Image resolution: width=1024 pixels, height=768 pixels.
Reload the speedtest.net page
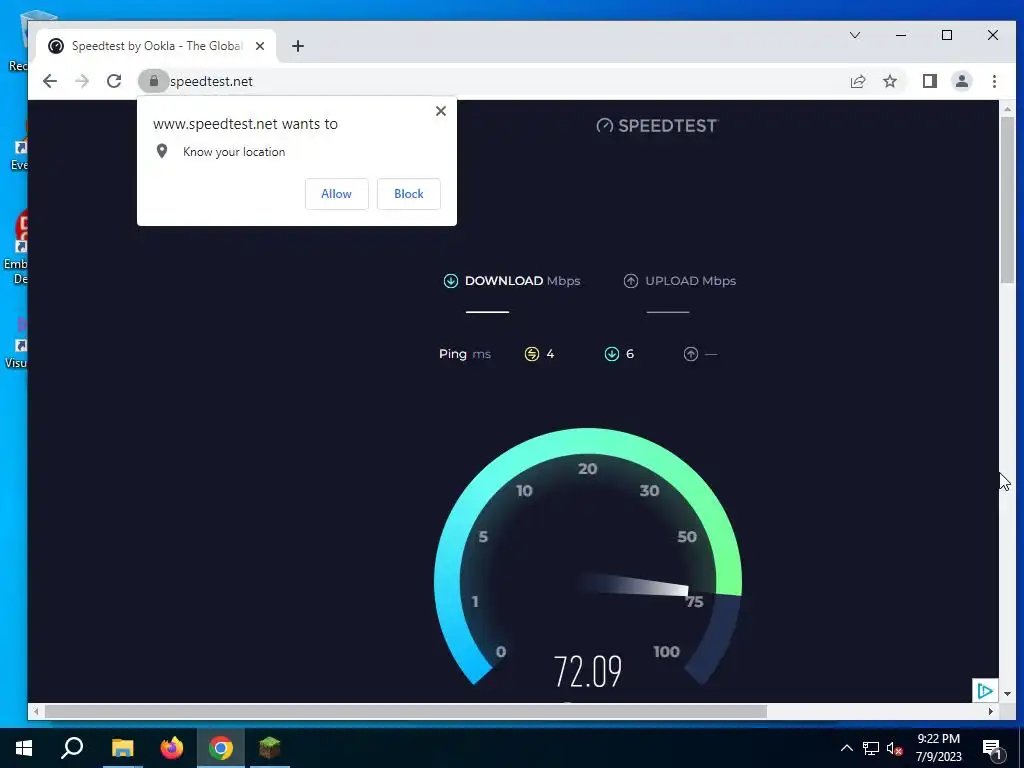(x=114, y=81)
